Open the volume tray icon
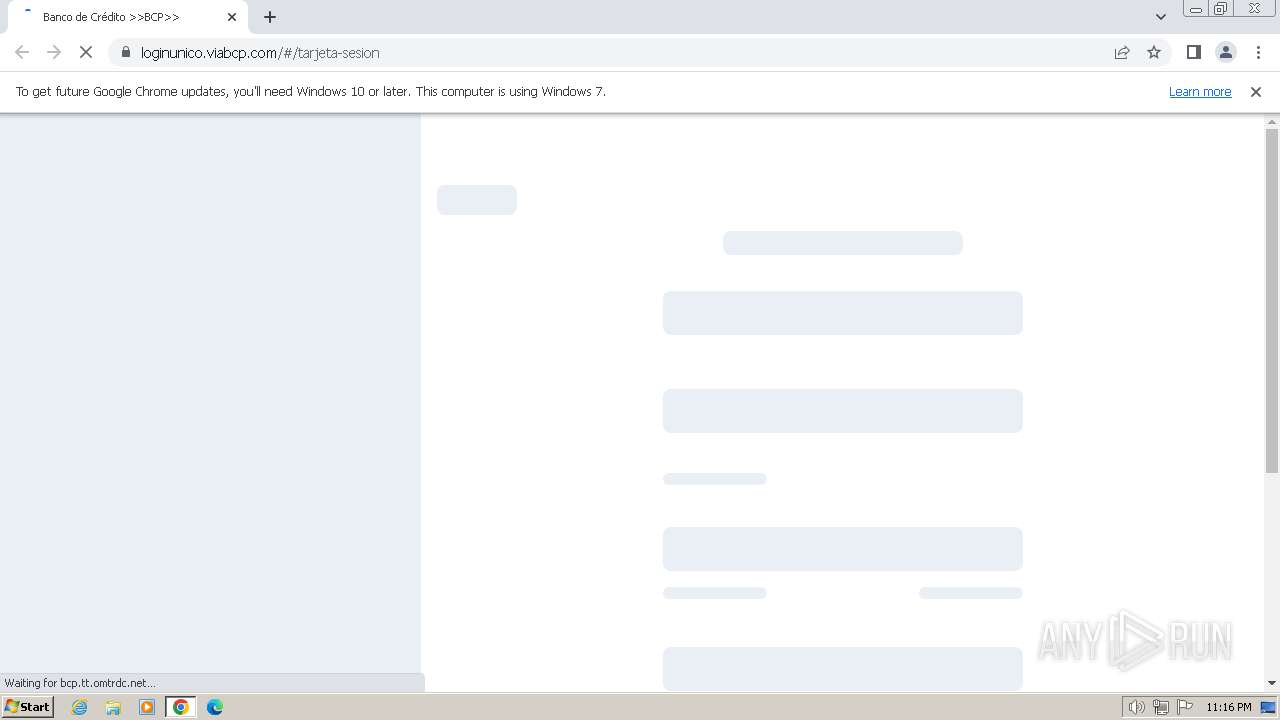1280x720 pixels. tap(1136, 707)
